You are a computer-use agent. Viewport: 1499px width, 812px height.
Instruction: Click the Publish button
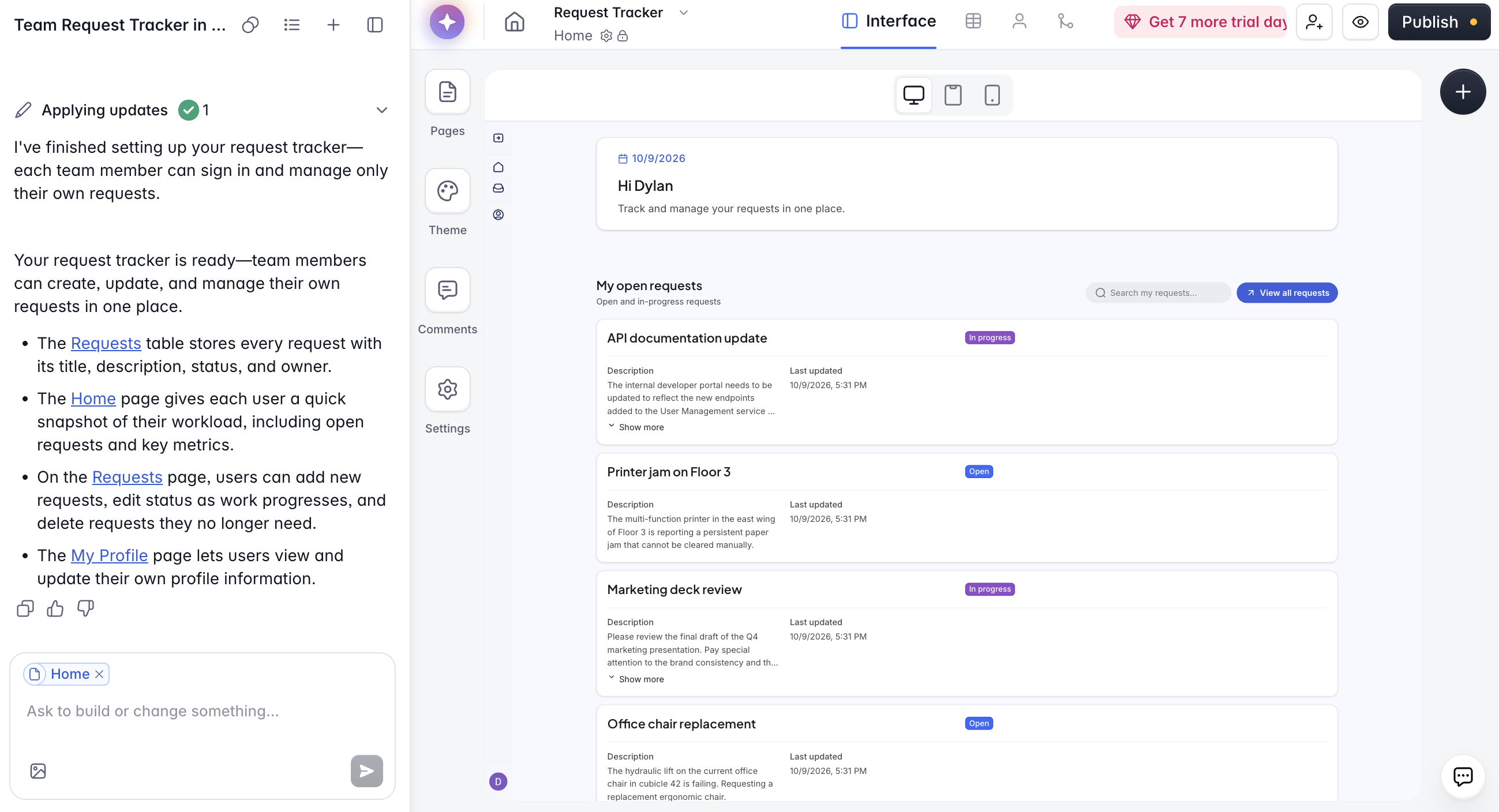(1438, 22)
